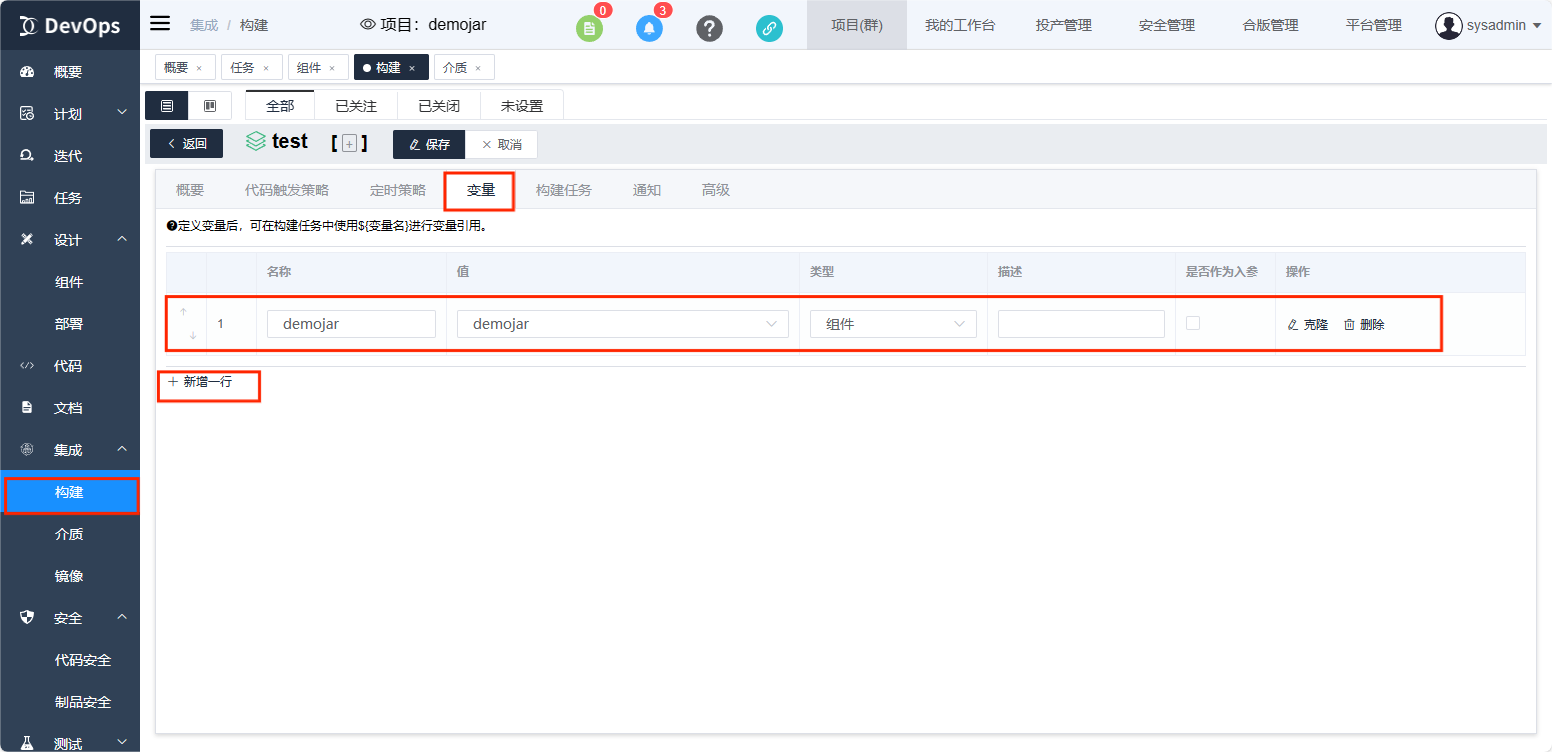Open the 类型 dropdown showing 组件
1552x752 pixels.
pos(892,324)
